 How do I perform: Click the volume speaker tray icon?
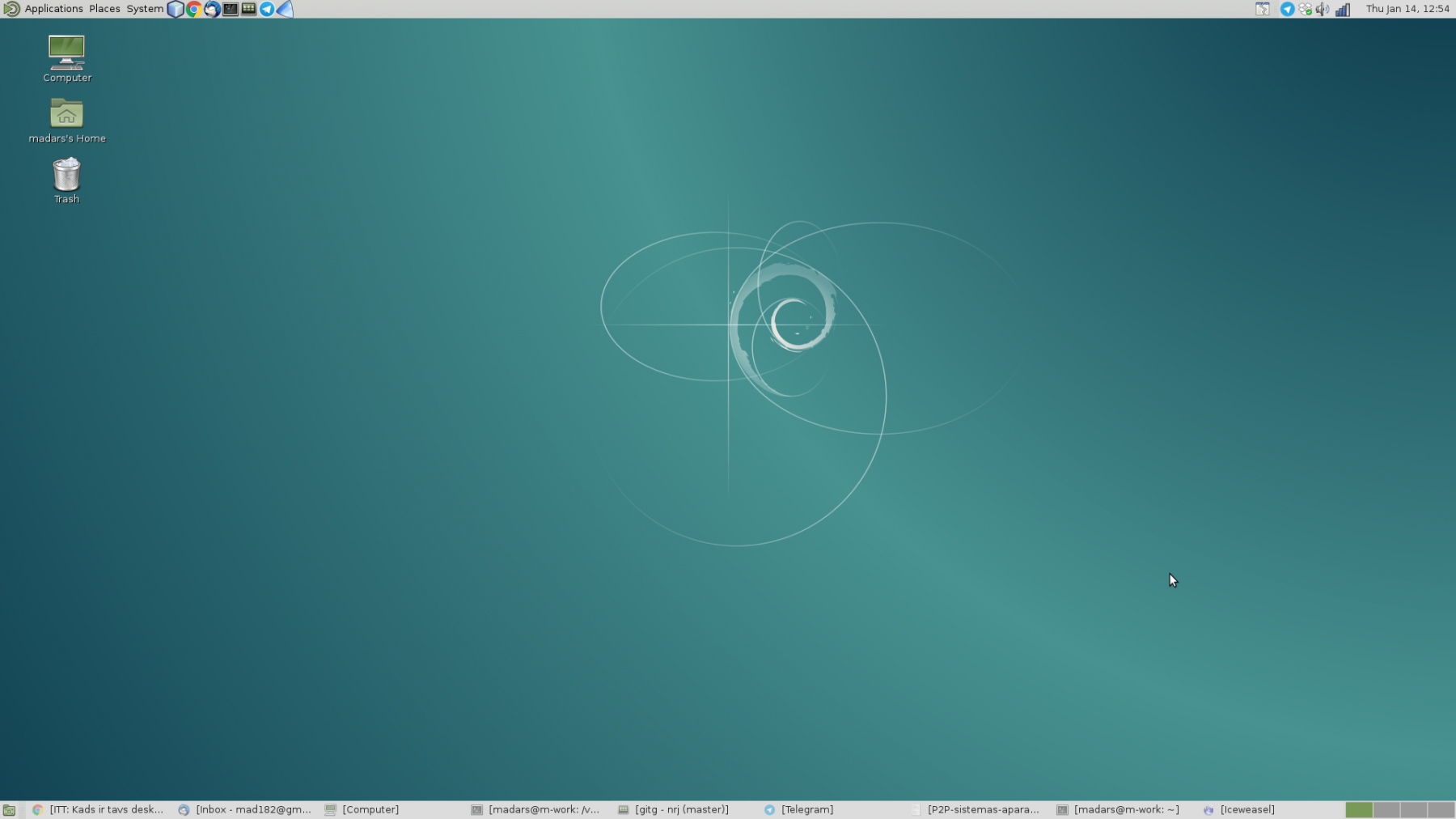[1323, 9]
